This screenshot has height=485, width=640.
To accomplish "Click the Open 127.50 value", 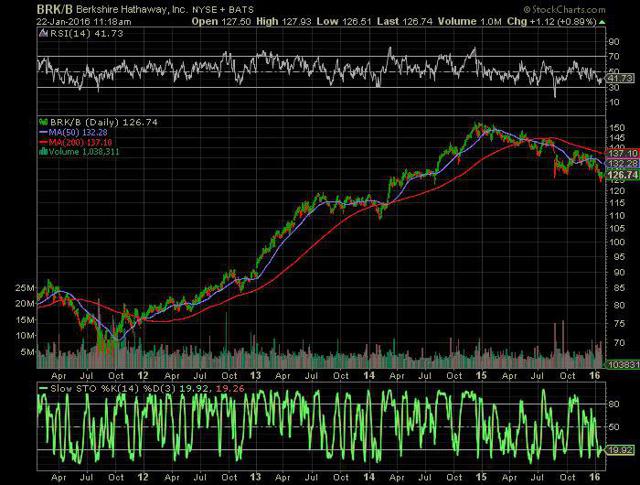I will [221, 22].
